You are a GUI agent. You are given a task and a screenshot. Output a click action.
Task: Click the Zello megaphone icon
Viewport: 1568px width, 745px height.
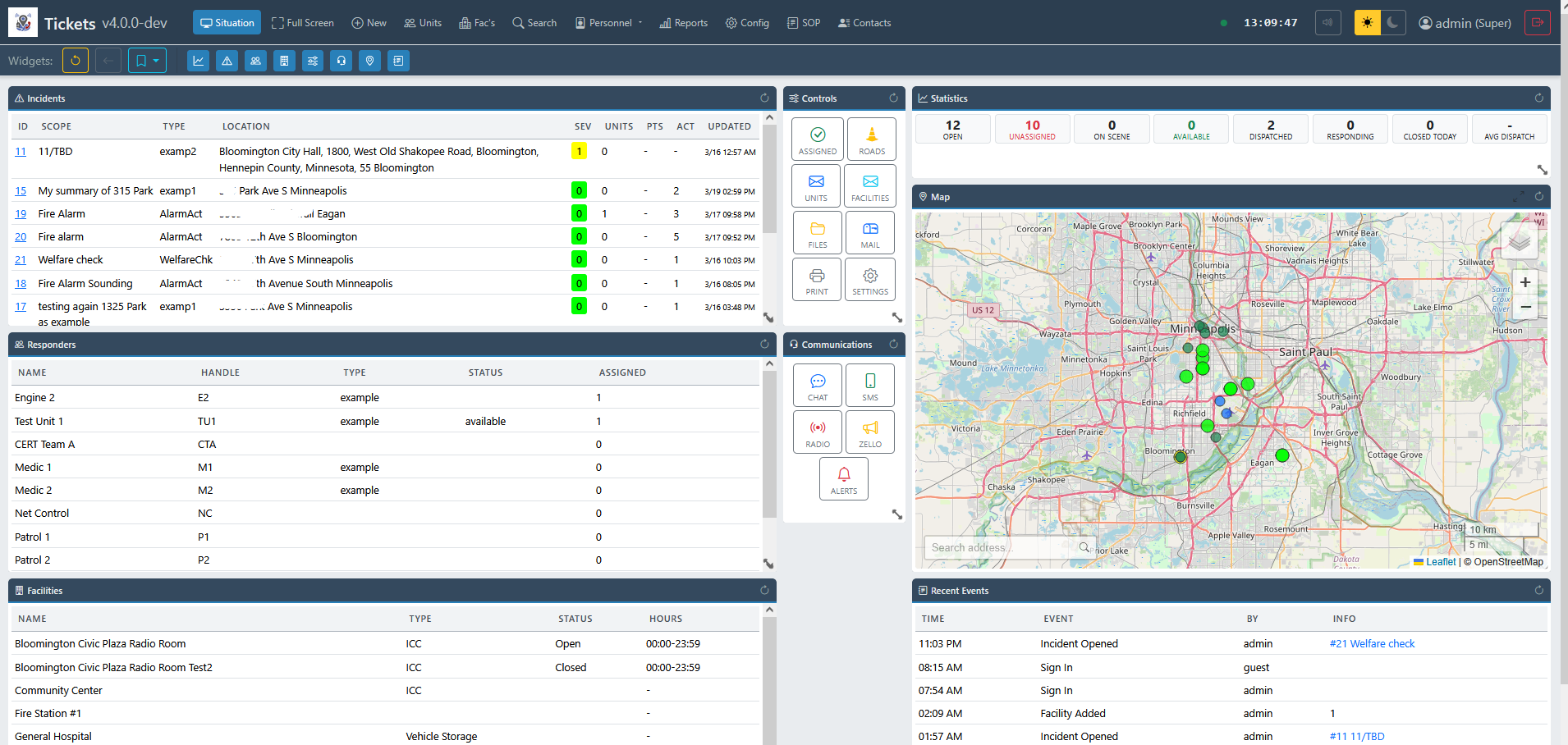(869, 432)
